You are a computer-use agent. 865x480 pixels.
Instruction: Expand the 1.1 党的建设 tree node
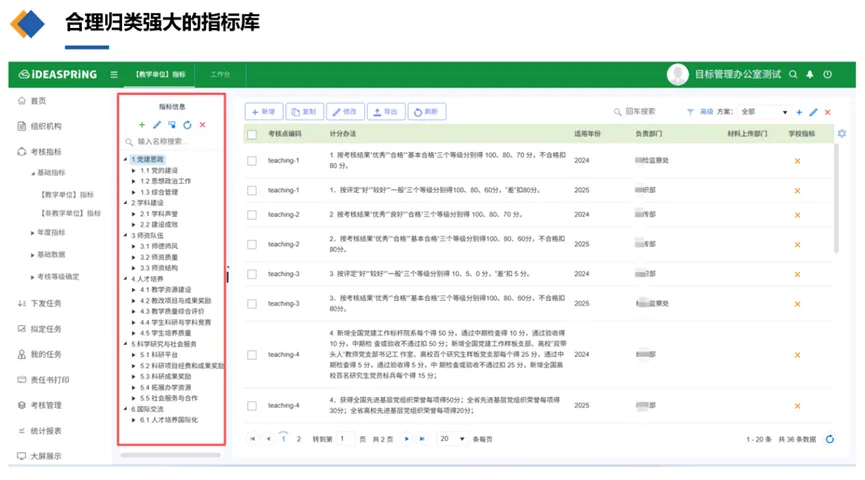134,170
